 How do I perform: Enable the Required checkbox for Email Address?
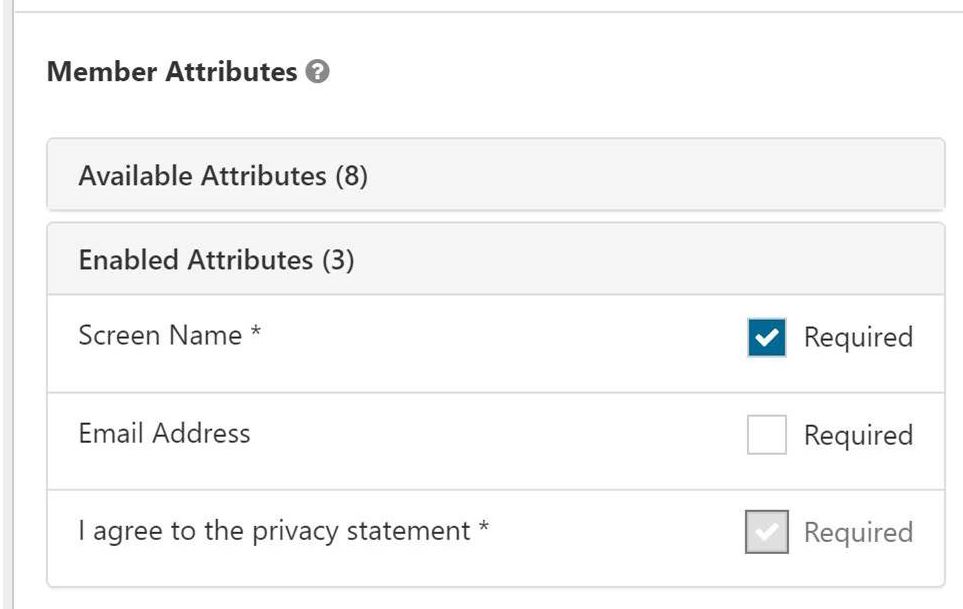(x=767, y=435)
